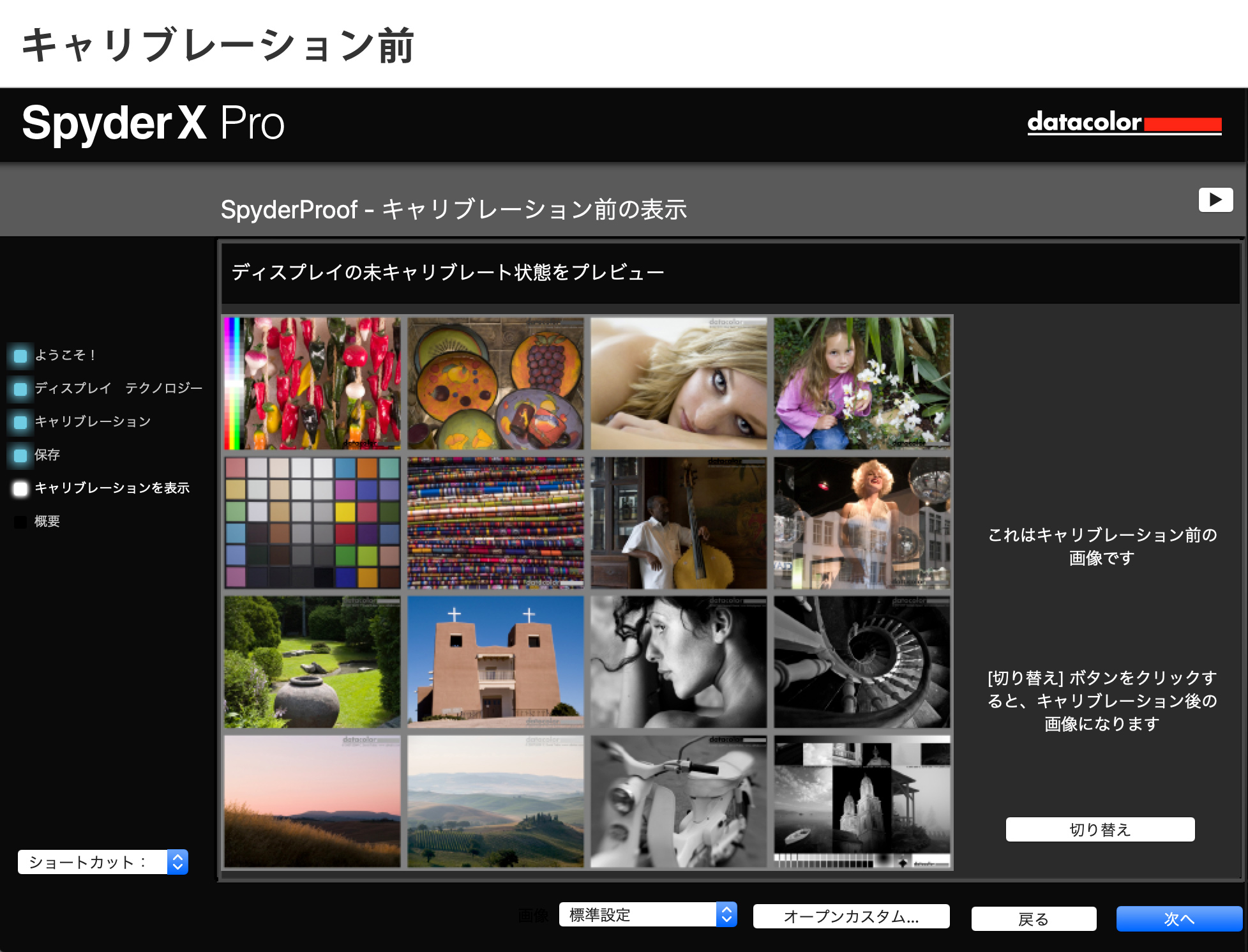Open the painted ceramic plates thumbnail
Image resolution: width=1248 pixels, height=952 pixels.
(x=495, y=383)
